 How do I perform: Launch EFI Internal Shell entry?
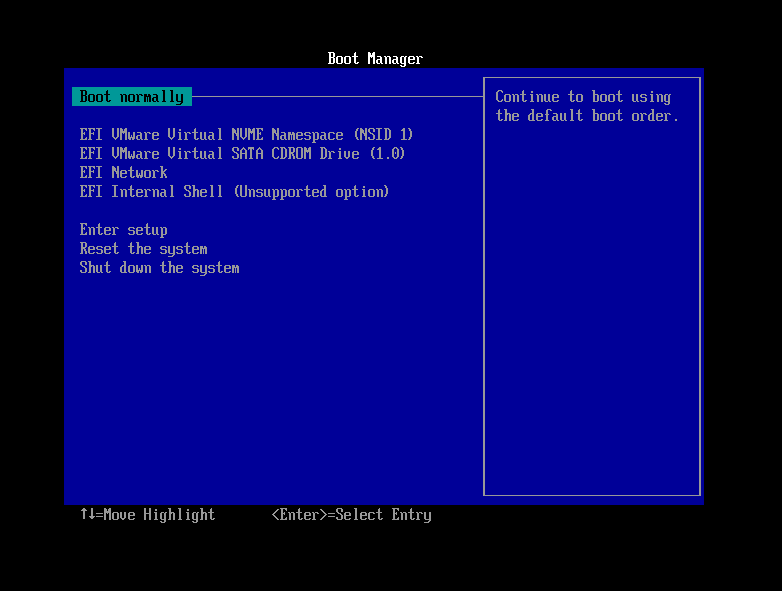(233, 192)
